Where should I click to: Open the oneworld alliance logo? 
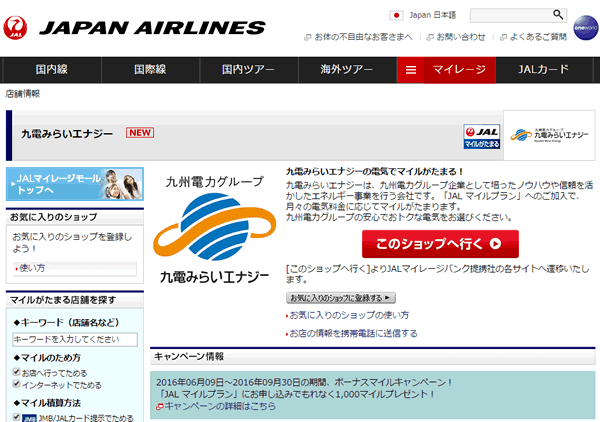584,27
